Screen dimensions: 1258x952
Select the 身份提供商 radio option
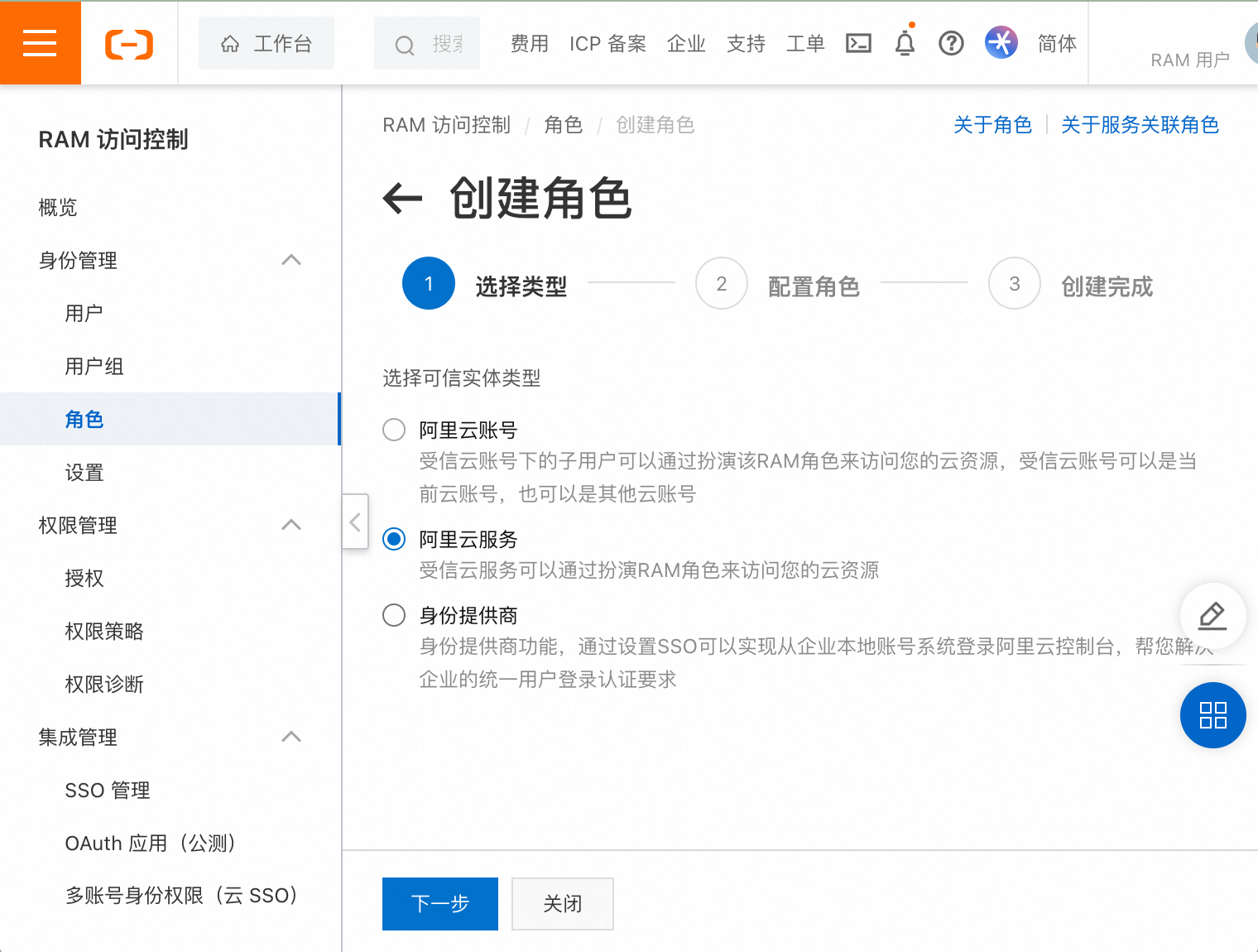(394, 615)
